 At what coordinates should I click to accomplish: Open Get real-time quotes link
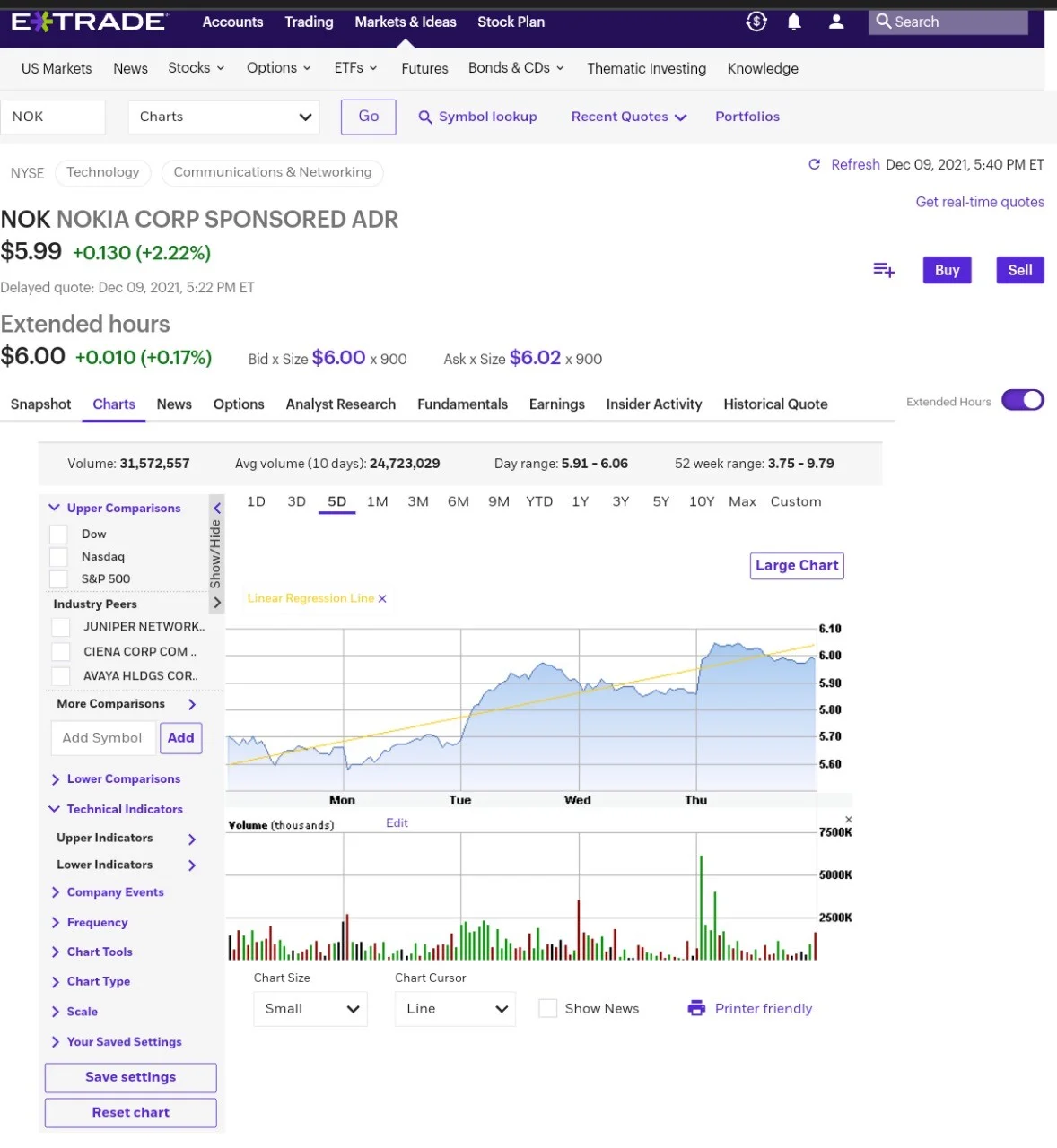tap(980, 202)
